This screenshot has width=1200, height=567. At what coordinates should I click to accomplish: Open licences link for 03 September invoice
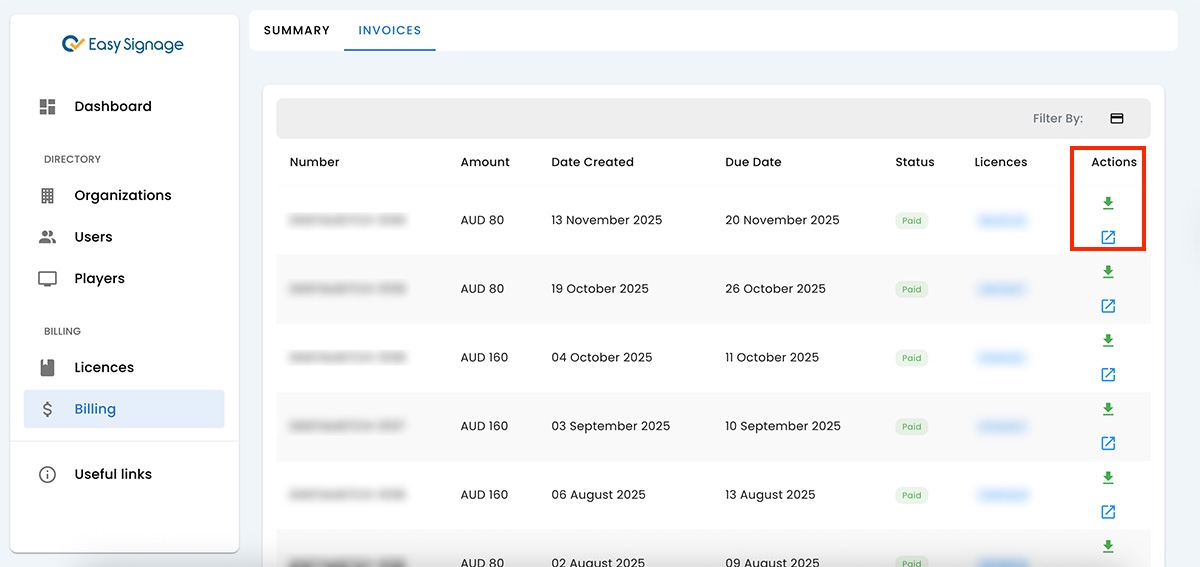click(1001, 426)
